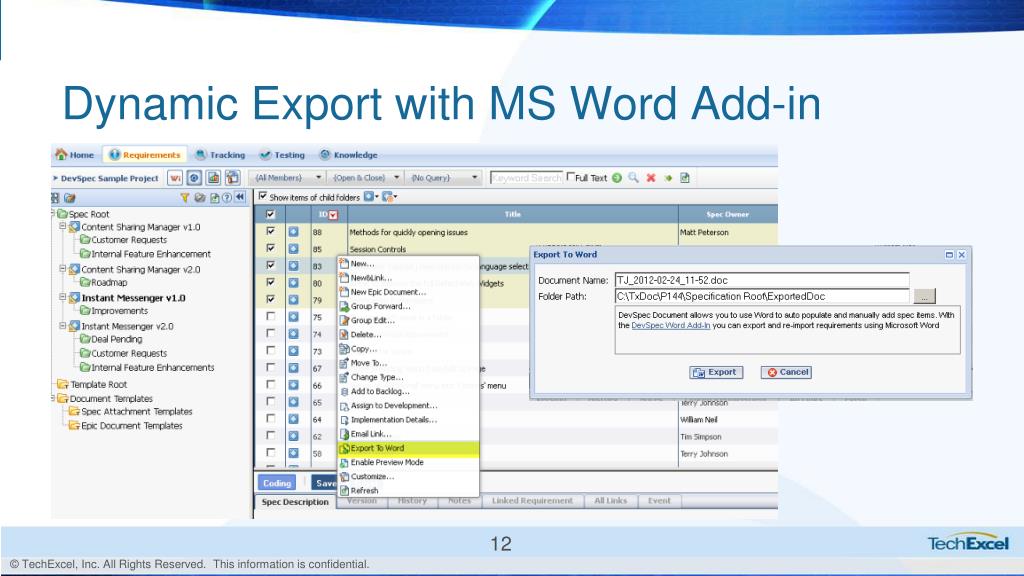The image size is (1024, 576).
Task: Check the checkbox for row 75
Action: coord(270,316)
